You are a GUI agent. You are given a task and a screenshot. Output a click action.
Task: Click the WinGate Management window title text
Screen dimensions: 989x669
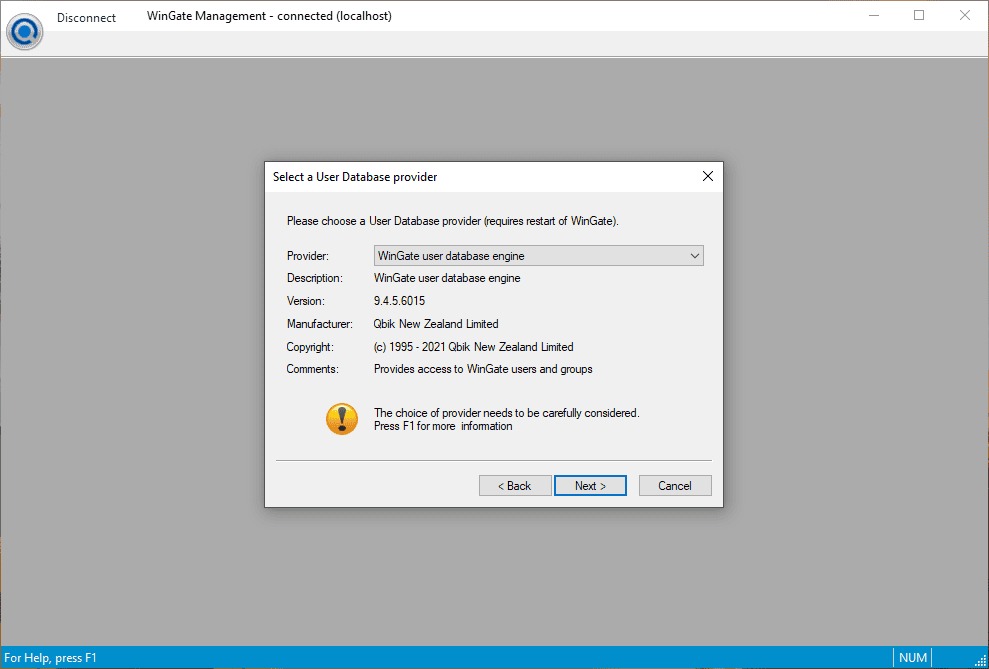click(x=269, y=17)
